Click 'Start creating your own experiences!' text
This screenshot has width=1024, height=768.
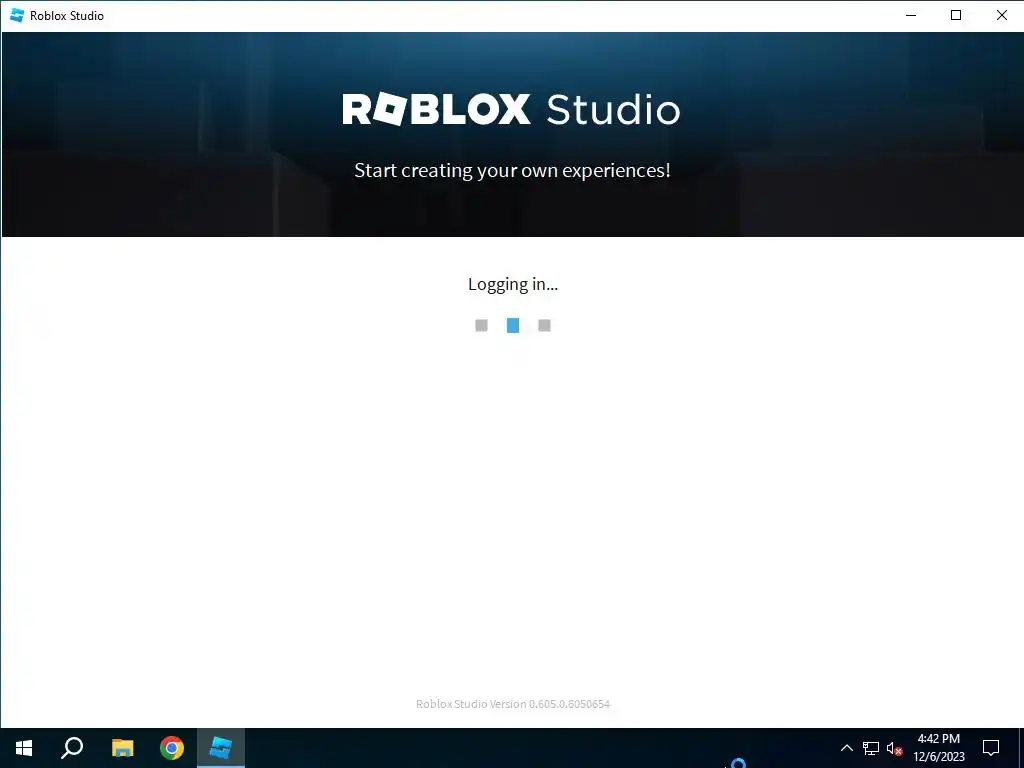512,170
